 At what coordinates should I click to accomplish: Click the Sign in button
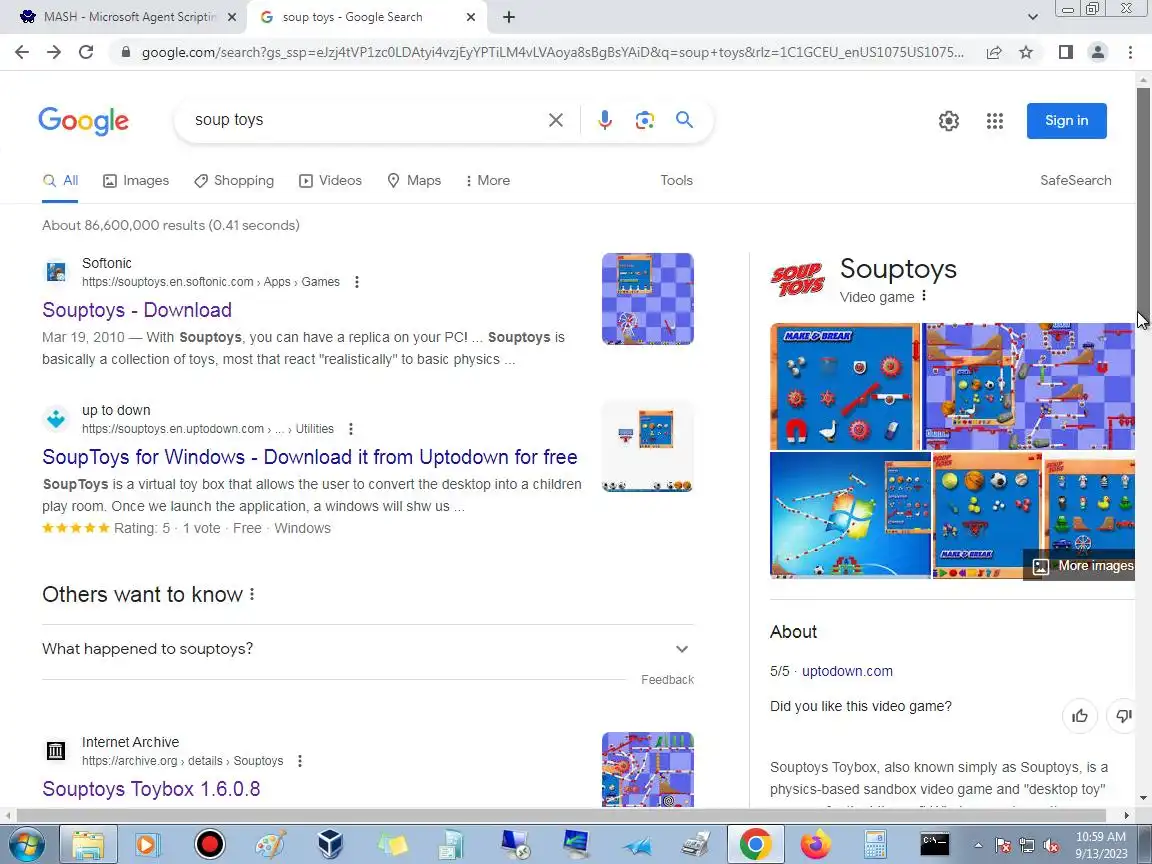1066,120
